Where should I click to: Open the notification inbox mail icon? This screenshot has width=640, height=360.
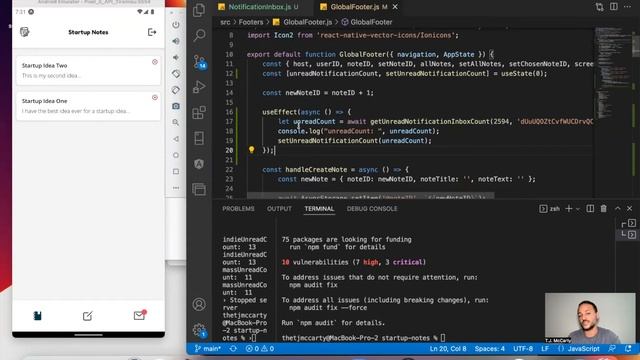point(140,315)
